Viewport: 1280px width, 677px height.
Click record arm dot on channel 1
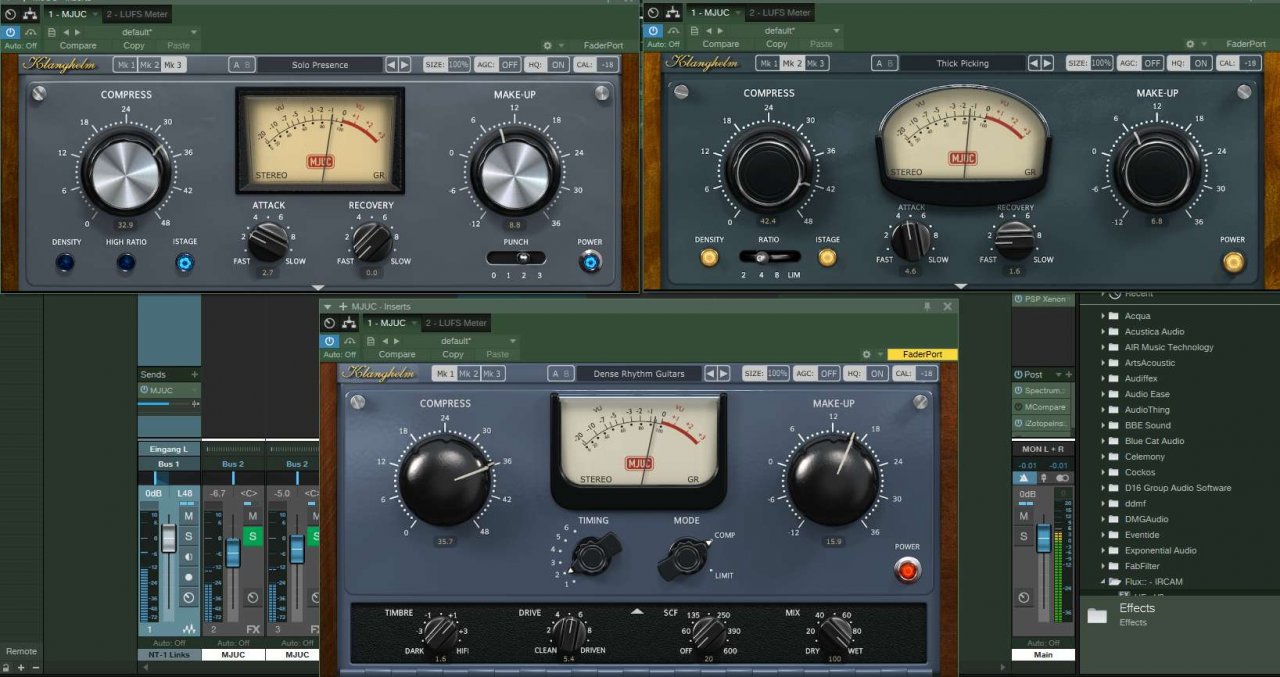click(187, 577)
